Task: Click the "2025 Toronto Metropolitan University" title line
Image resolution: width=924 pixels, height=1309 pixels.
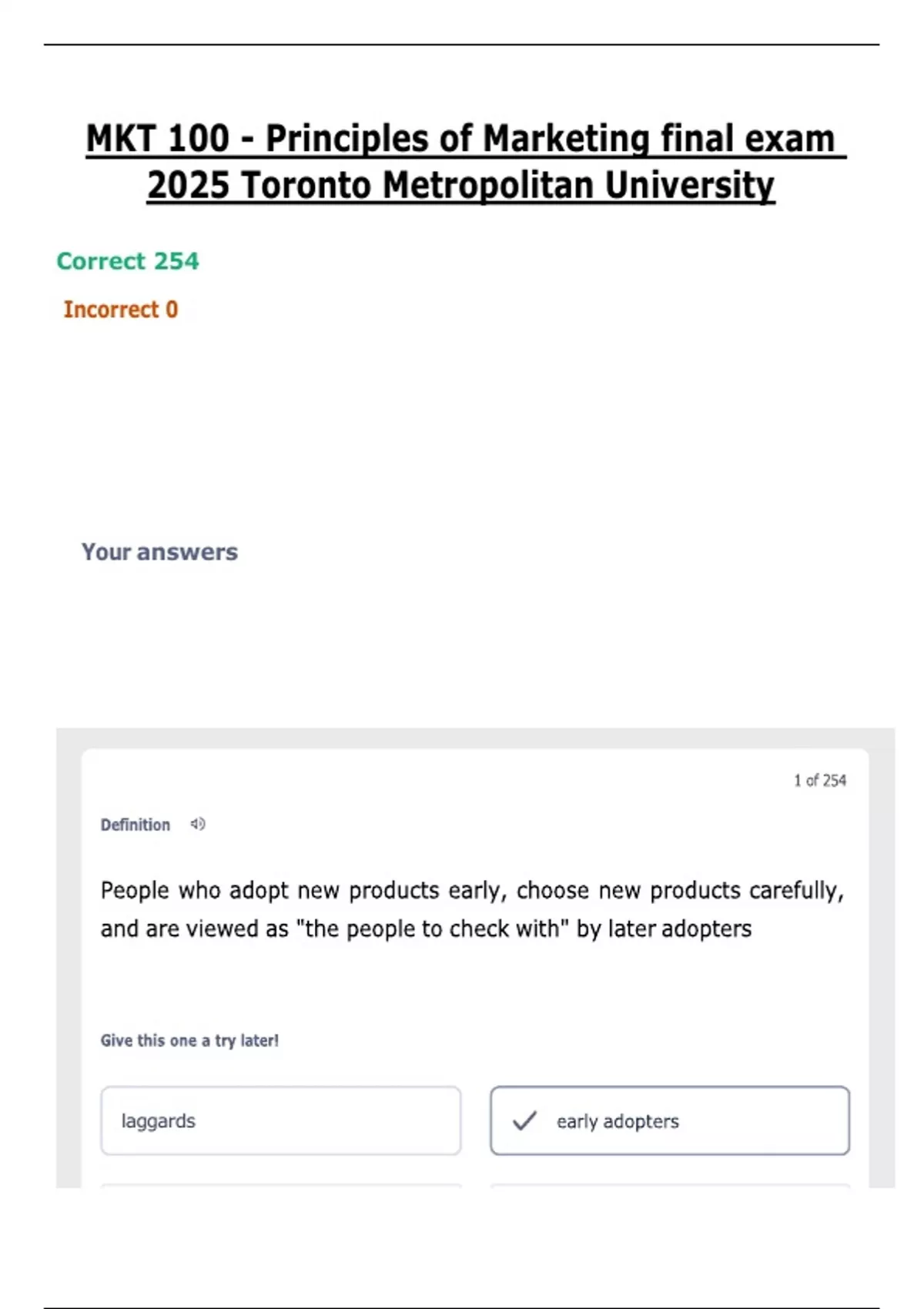Action: pos(460,185)
